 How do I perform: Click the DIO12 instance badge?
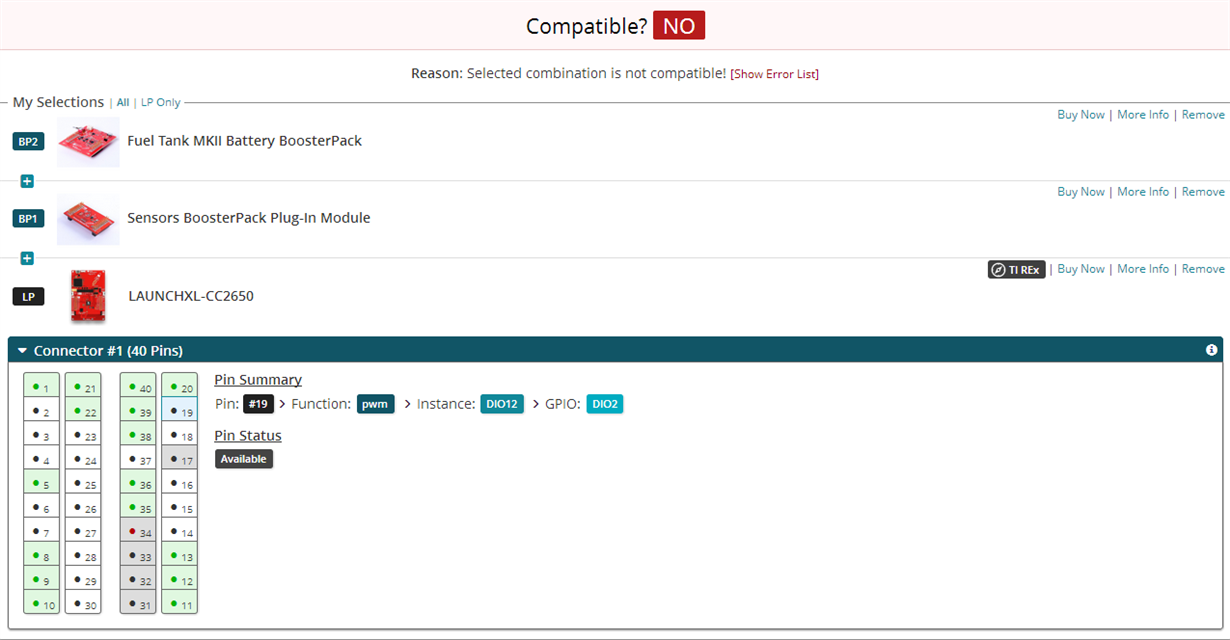pos(502,404)
